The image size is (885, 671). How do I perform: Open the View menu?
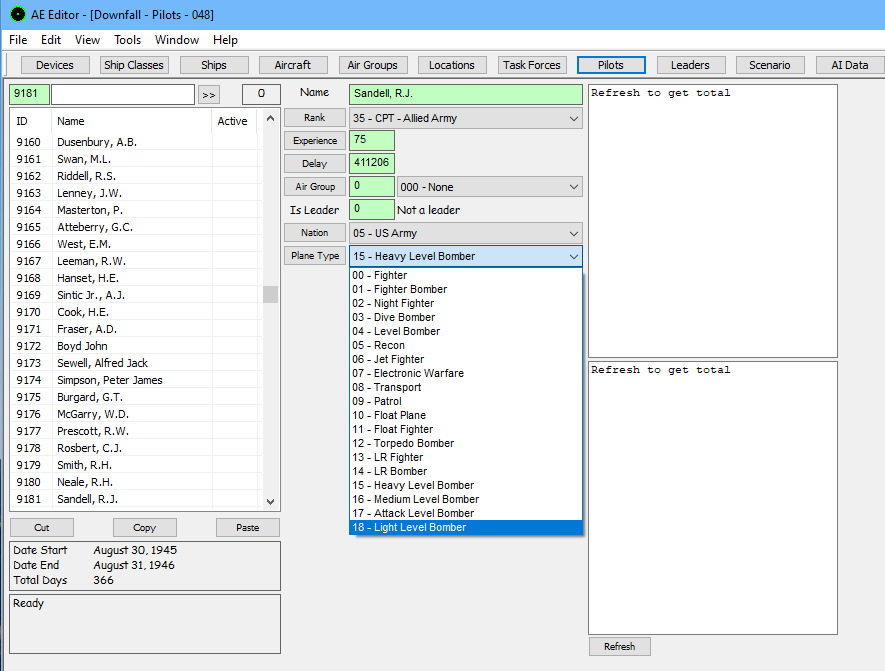pos(87,40)
